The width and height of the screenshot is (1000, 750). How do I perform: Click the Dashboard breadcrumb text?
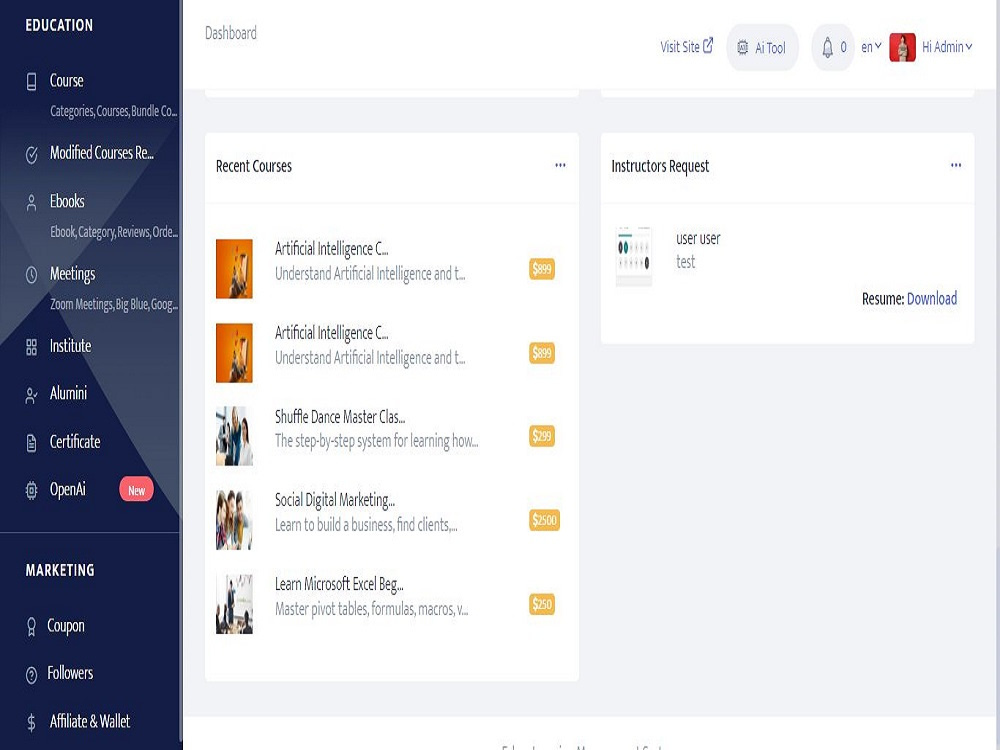tap(231, 33)
